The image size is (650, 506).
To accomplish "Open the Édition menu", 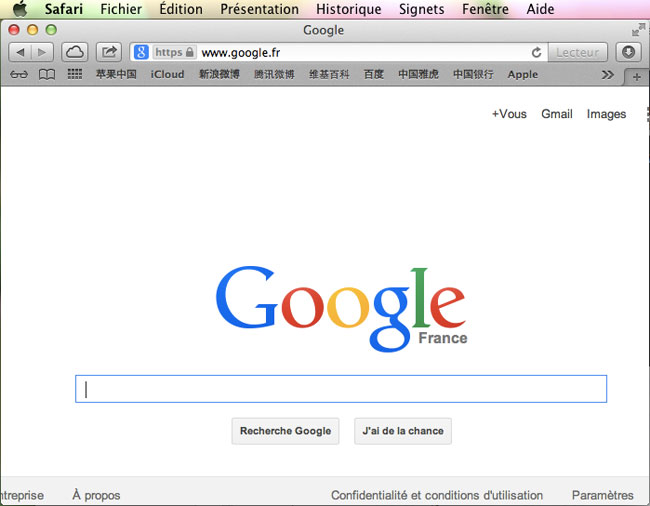I will [x=181, y=9].
